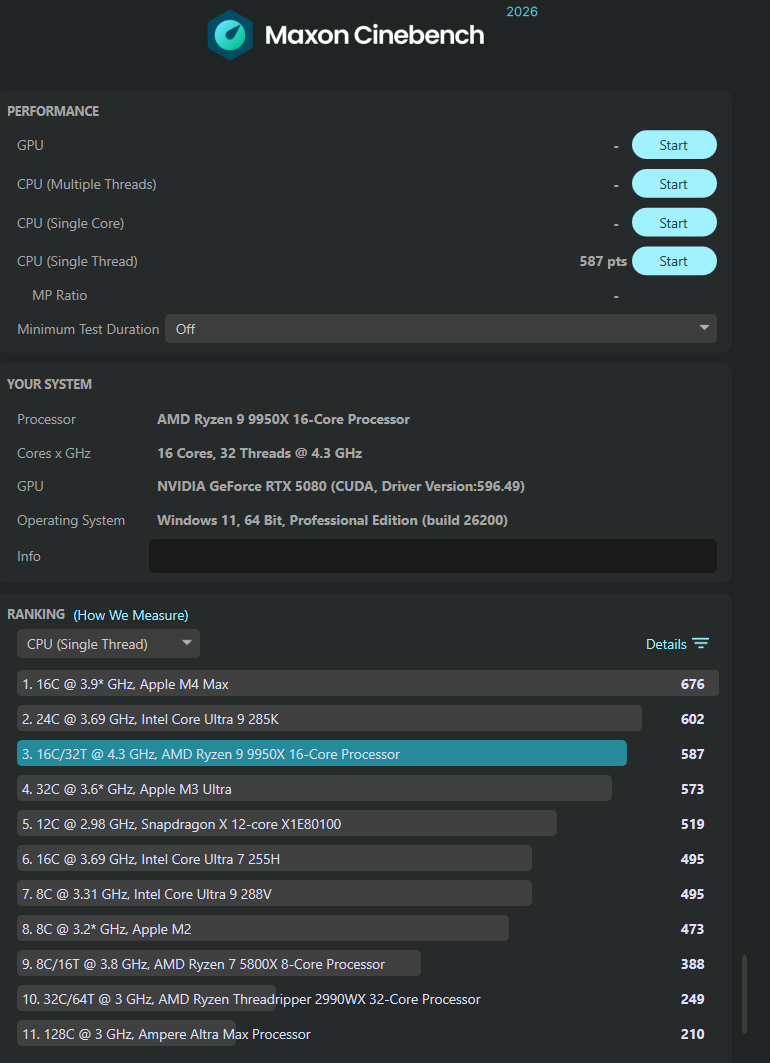770x1063 pixels.
Task: Open the Minimum Test Duration dropdown
Action: [x=441, y=329]
